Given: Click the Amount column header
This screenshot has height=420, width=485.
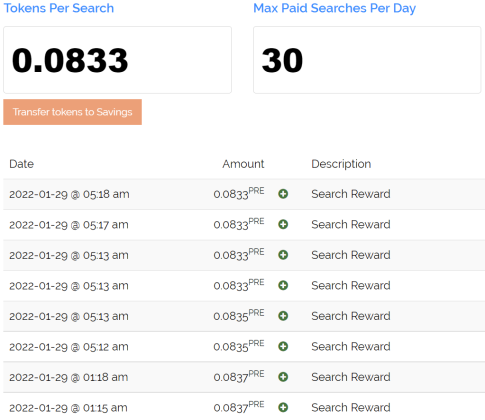Looking at the screenshot, I should pyautogui.click(x=243, y=164).
